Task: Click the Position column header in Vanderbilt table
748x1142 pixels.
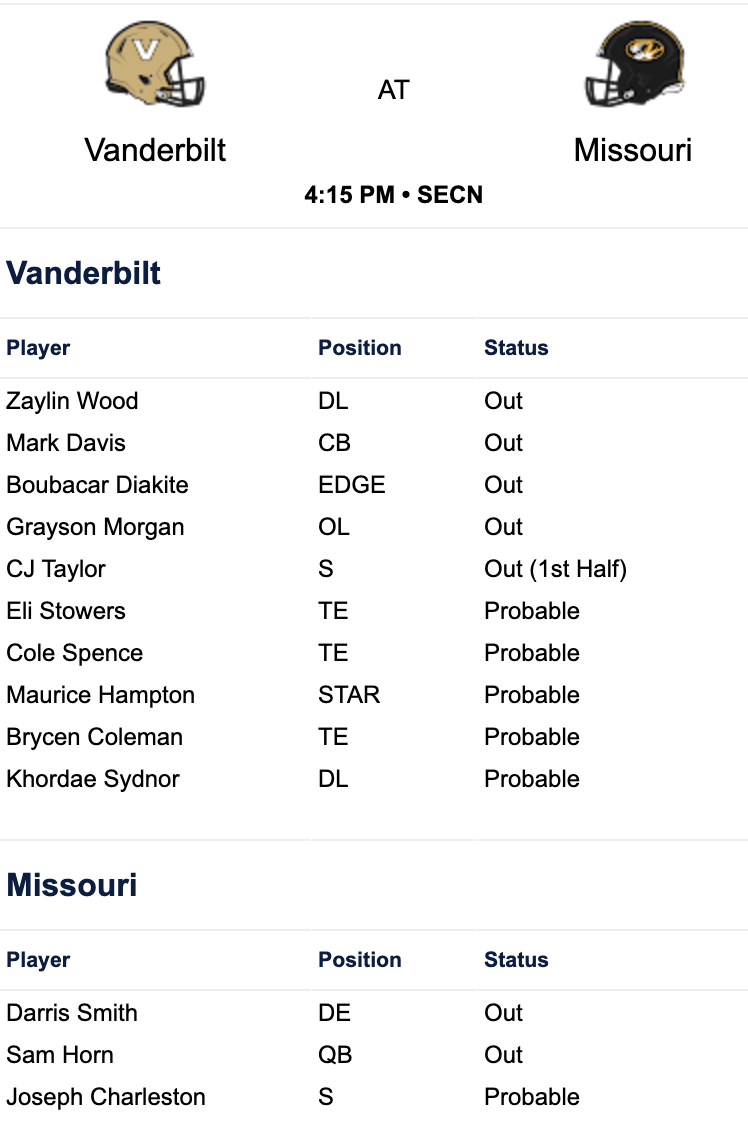Action: click(360, 347)
